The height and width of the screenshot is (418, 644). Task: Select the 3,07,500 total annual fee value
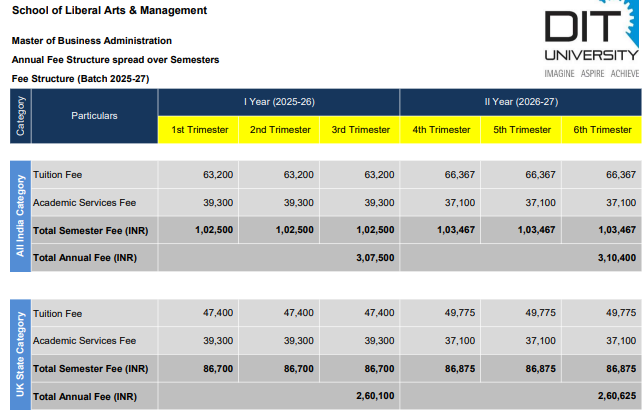tap(375, 257)
